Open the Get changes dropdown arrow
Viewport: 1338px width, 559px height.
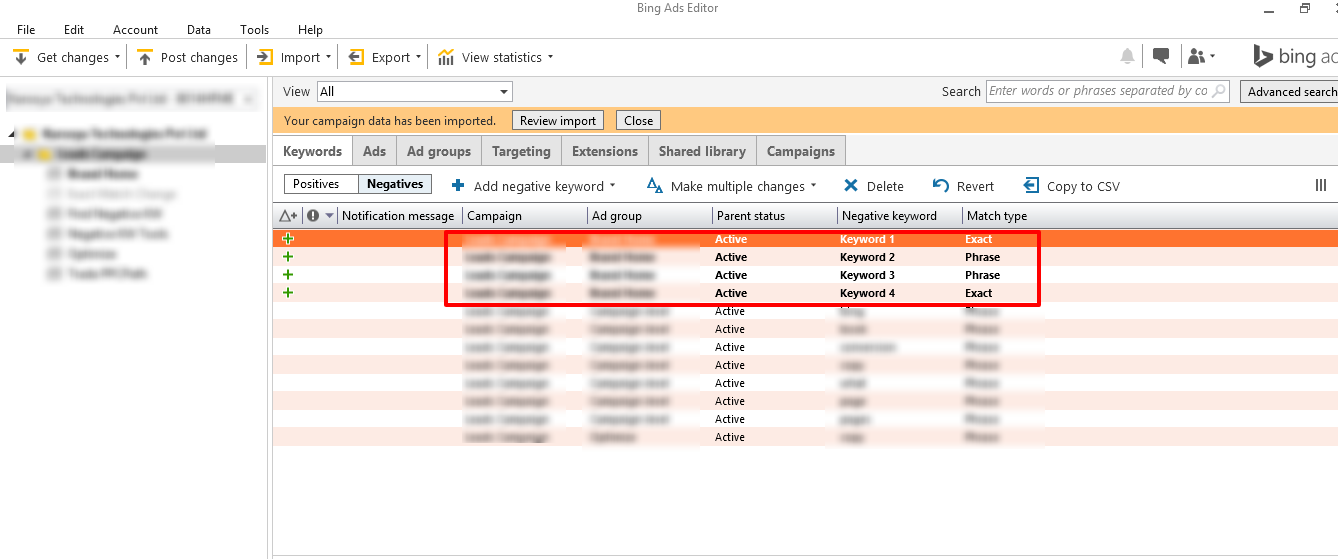click(x=118, y=57)
